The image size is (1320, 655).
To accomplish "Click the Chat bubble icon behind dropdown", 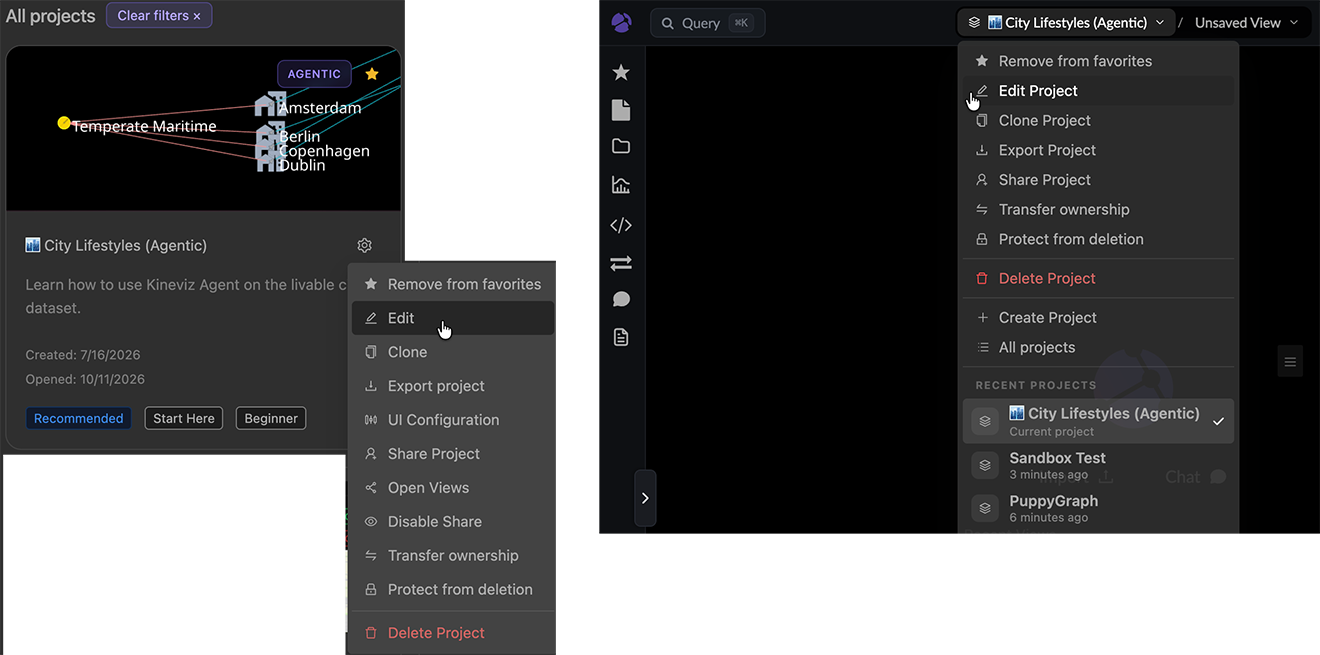I will (1218, 477).
